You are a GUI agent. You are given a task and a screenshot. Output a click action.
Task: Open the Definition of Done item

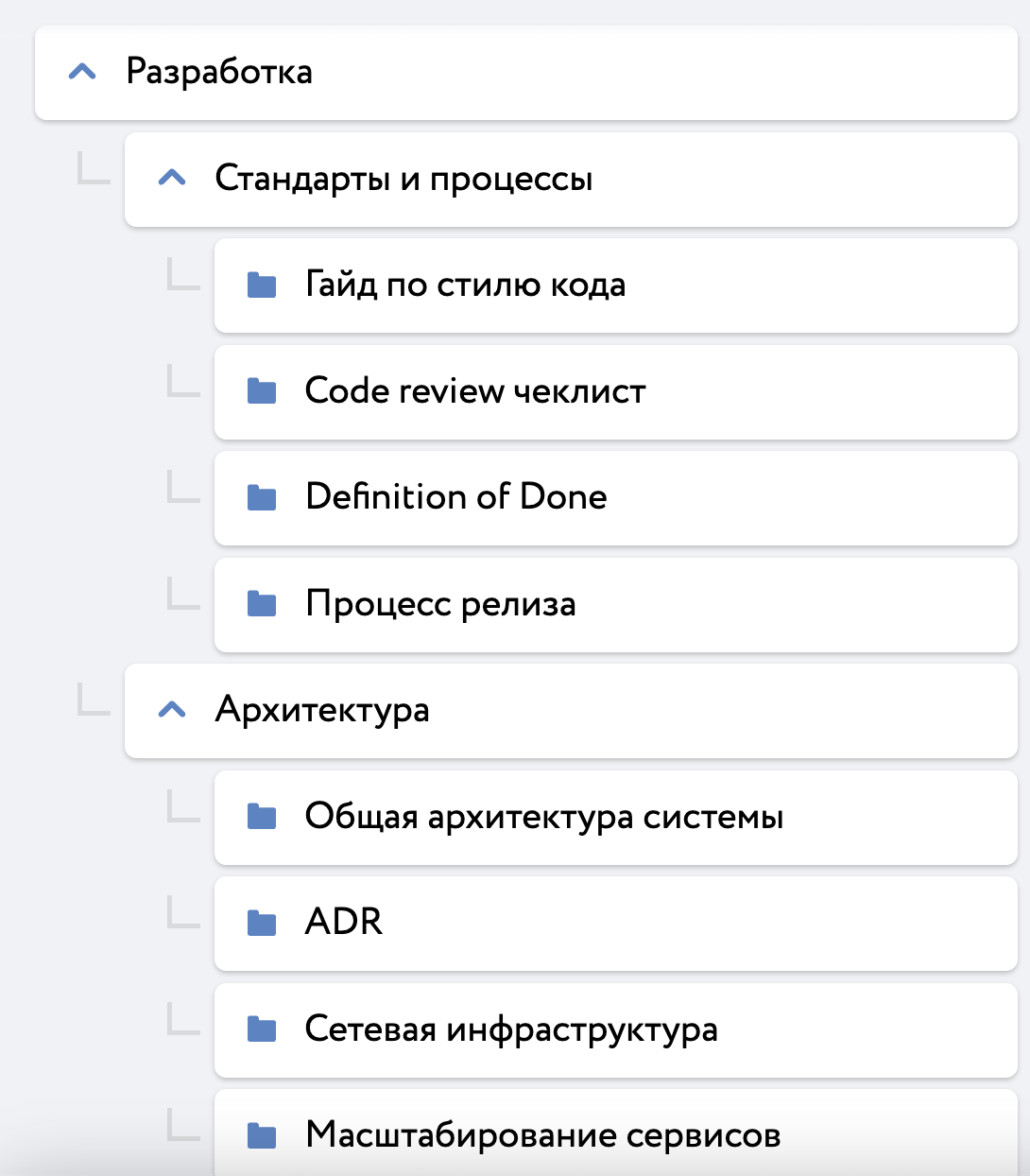[x=616, y=497]
